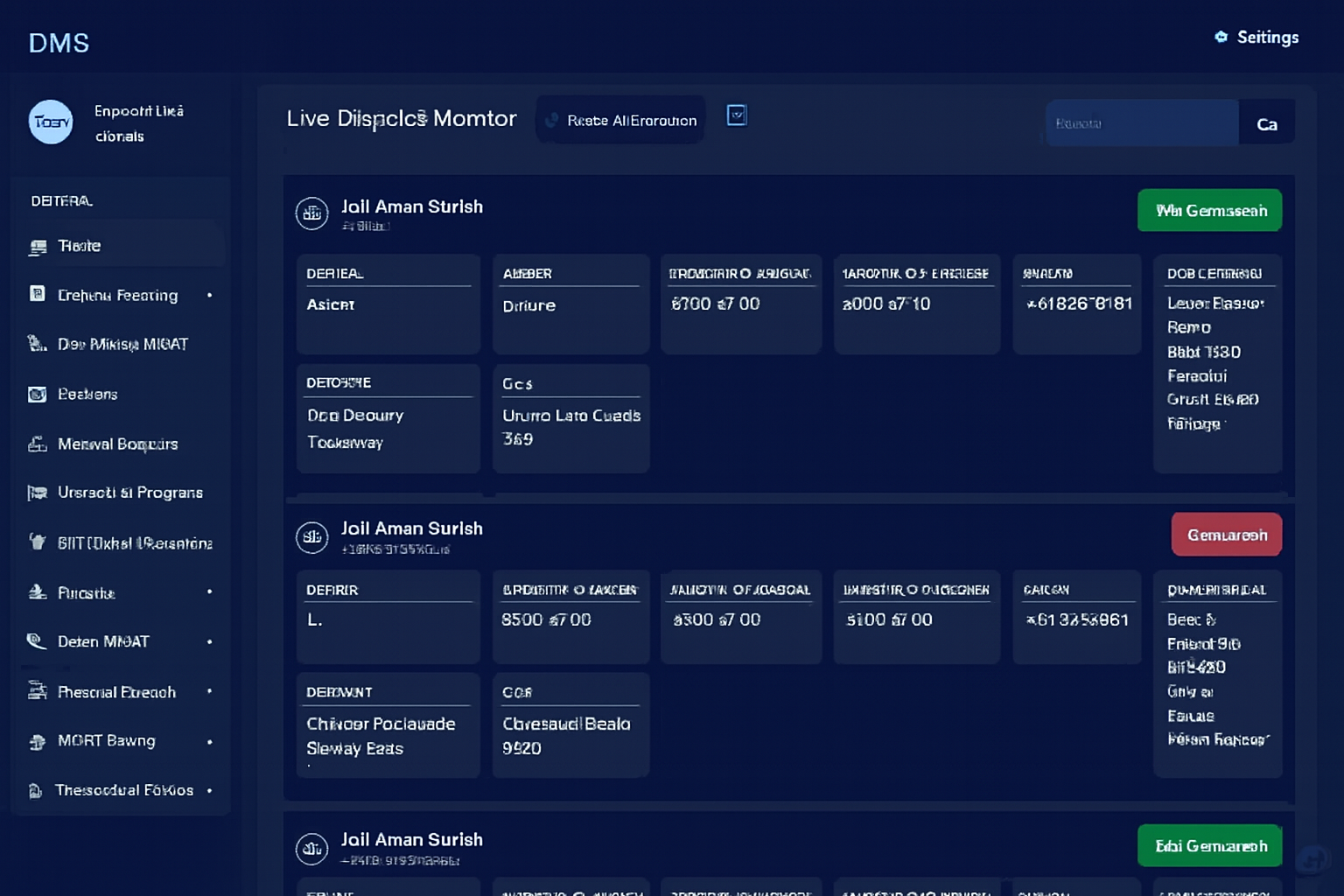Click the green Wn Gemissean button
Viewport: 1344px width, 896px height.
point(1209,210)
